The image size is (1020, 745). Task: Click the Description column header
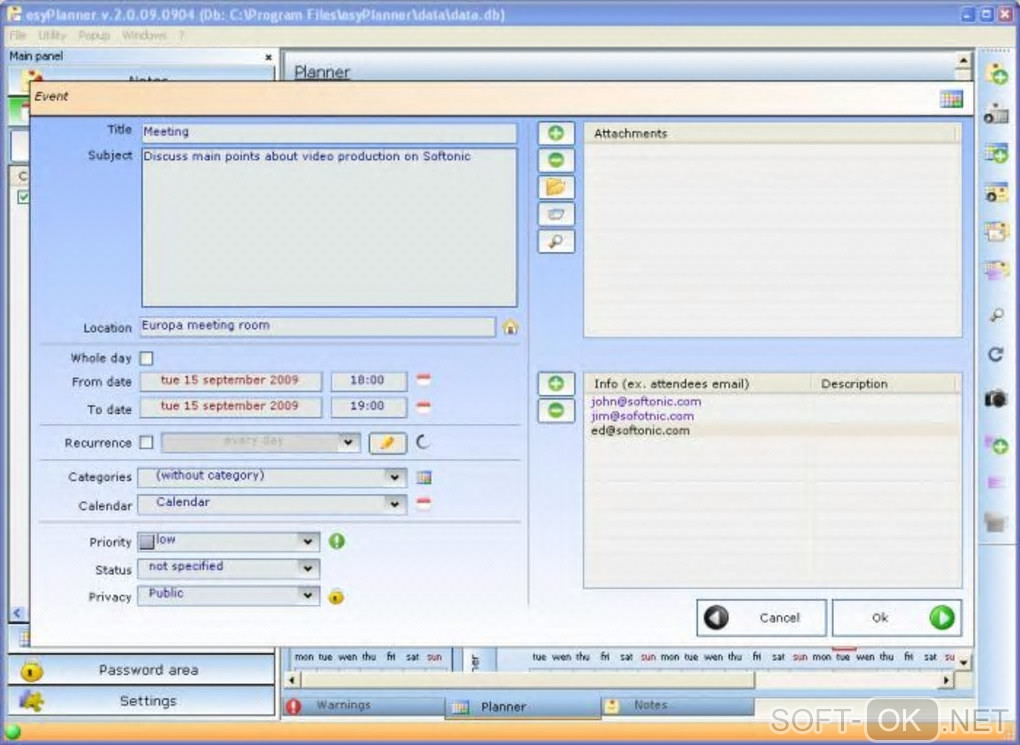(885, 384)
